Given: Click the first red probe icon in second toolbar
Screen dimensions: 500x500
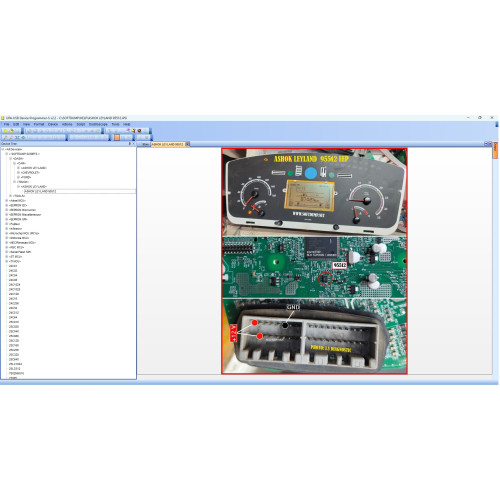Looking at the screenshot, I should (5, 137).
